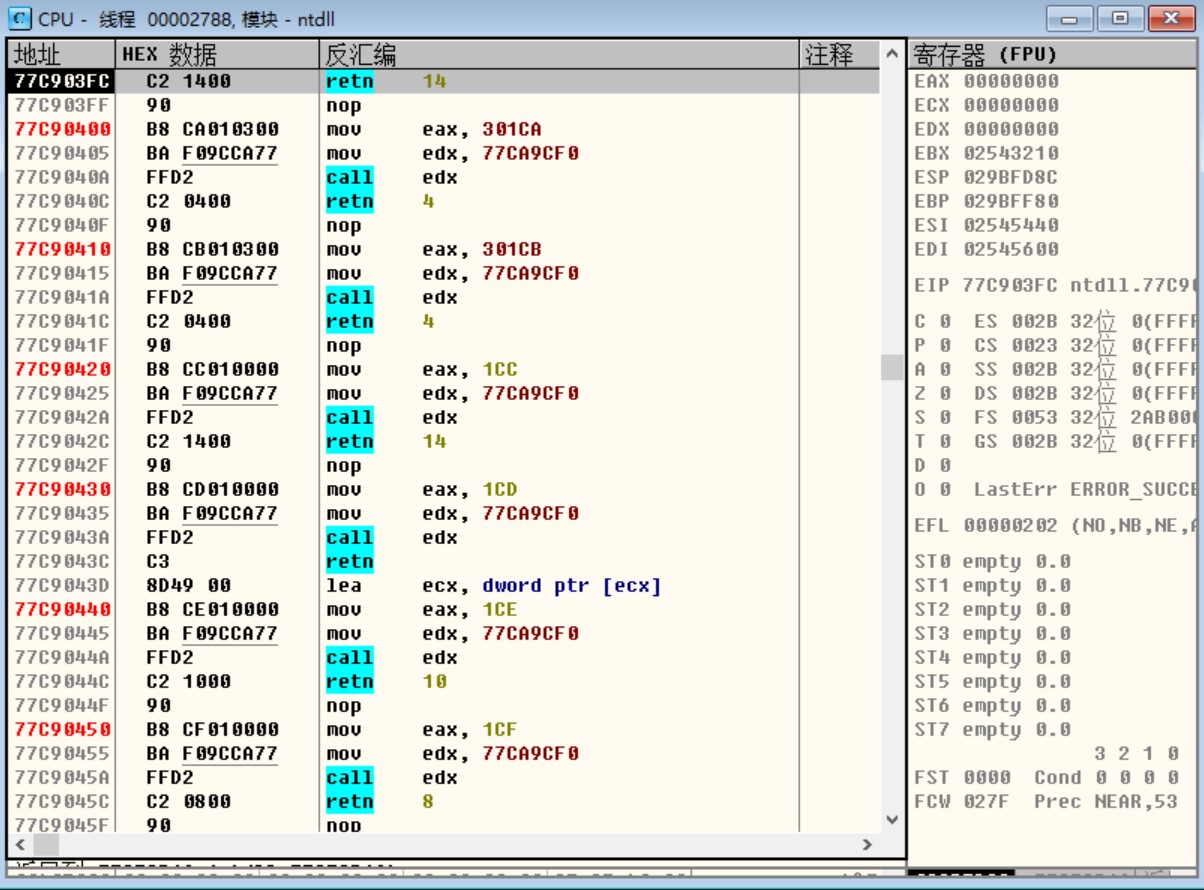Screen dimensions: 1204x890
Task: Click the 寄存器 (FPU) header bar
Action: (x=1053, y=54)
